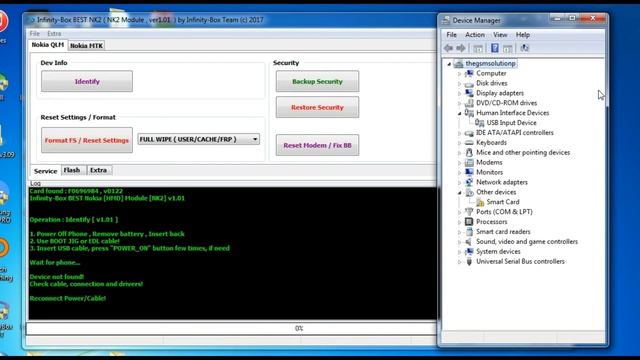Click Smart Card warning device icon

480,202
